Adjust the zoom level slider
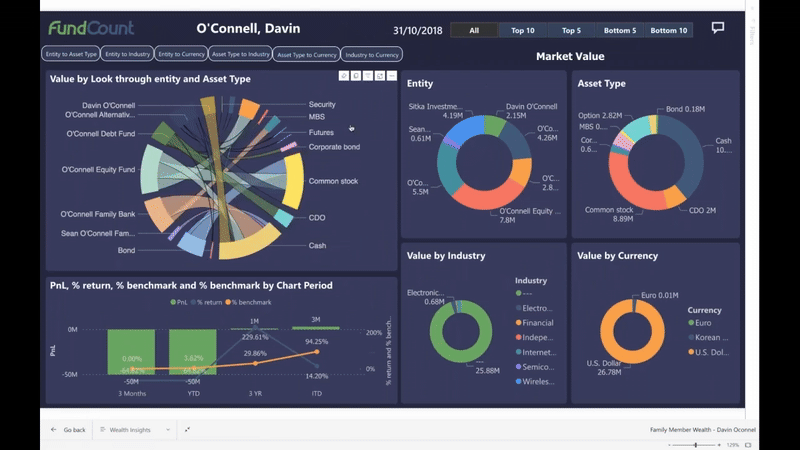The image size is (800, 450). (x=695, y=445)
